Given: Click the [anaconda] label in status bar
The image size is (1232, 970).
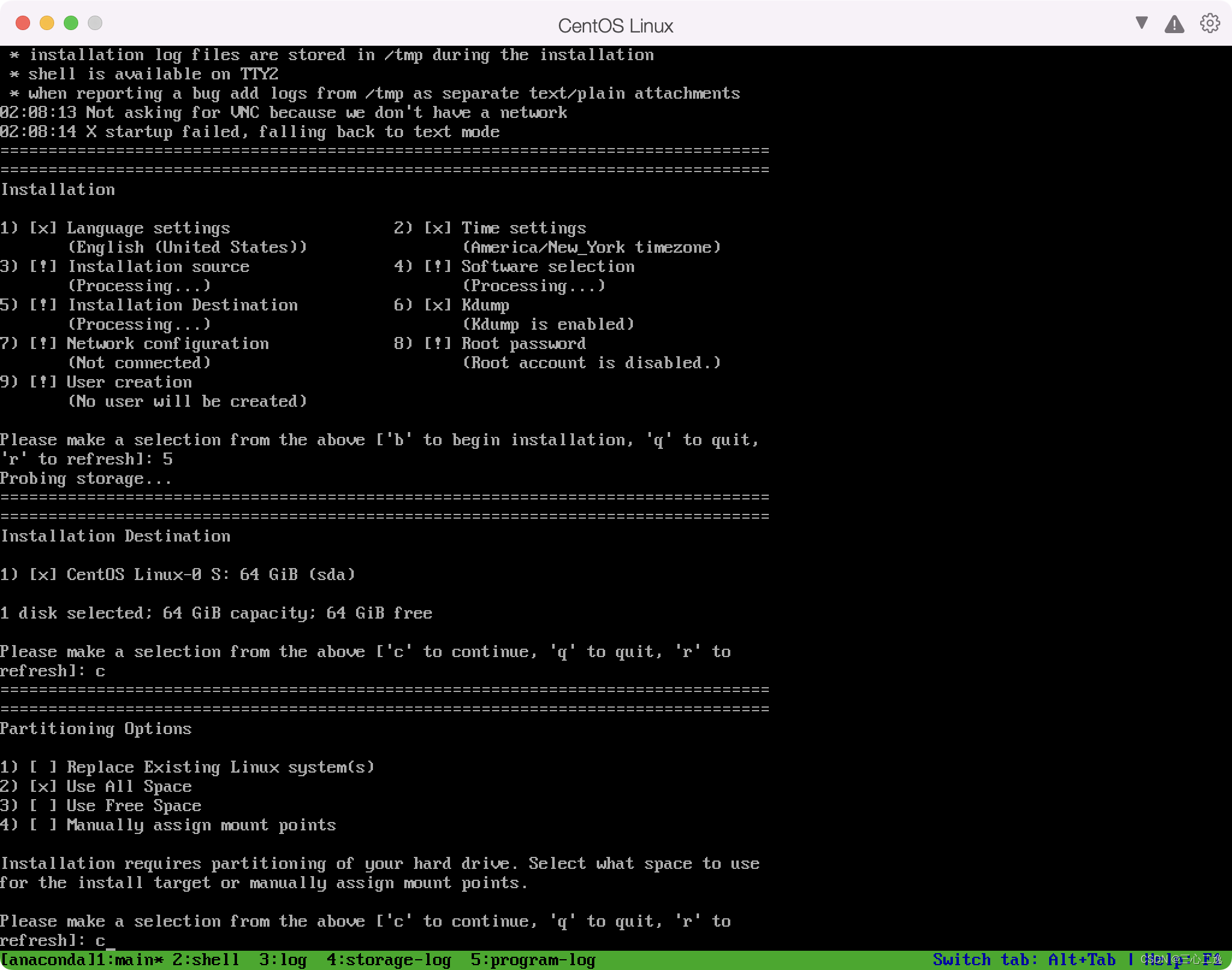Looking at the screenshot, I should (x=48, y=960).
